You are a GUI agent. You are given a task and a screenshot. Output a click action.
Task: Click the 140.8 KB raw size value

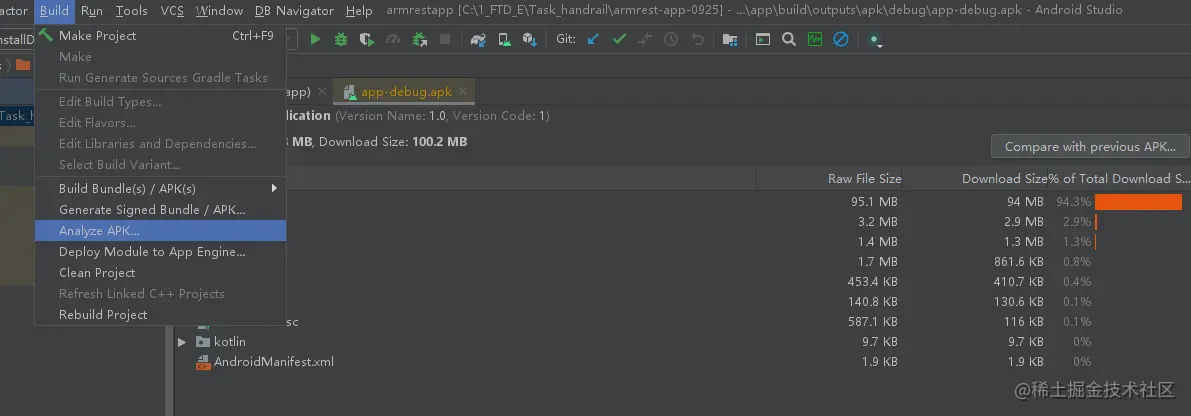coord(873,302)
